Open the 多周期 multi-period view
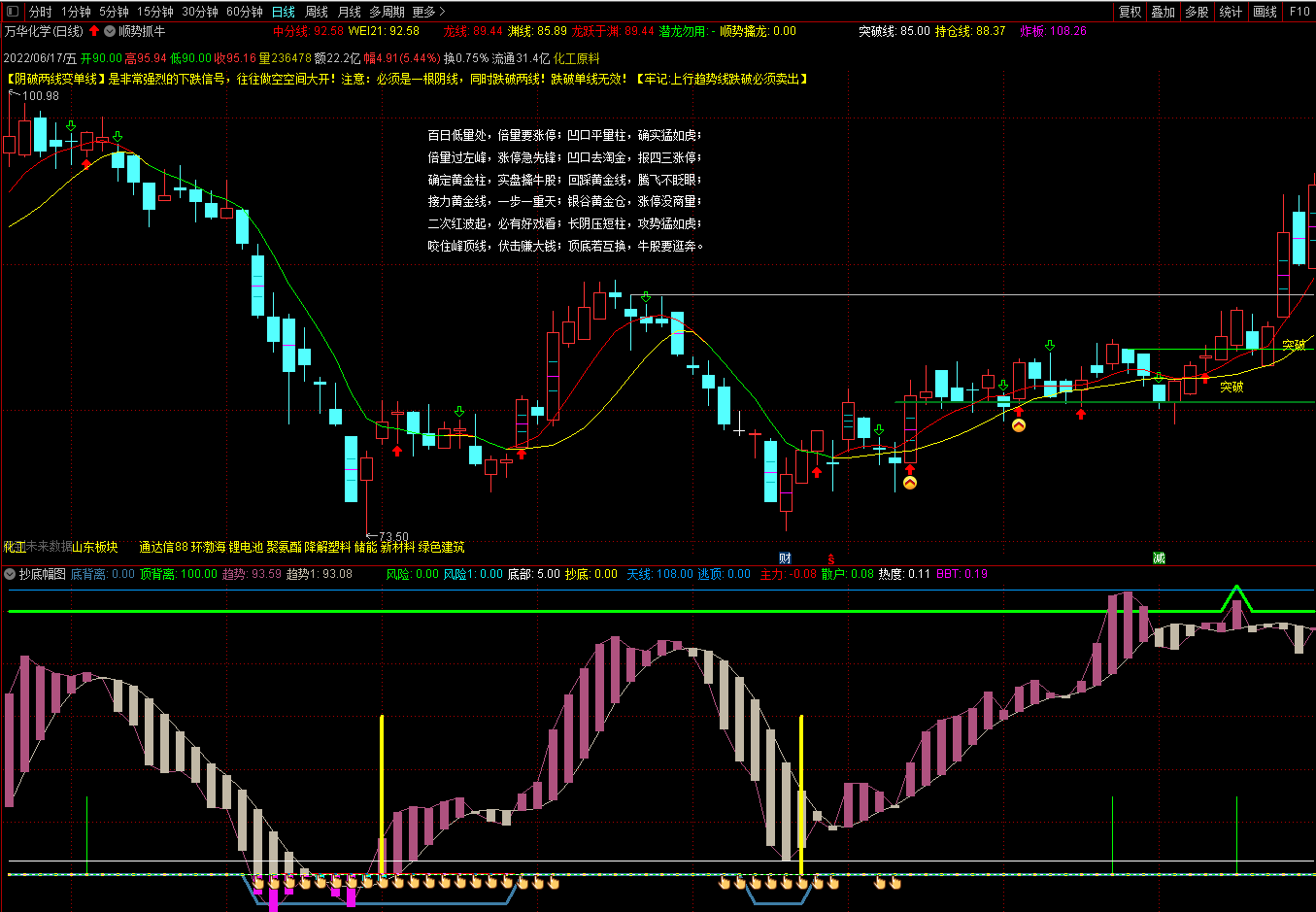Screen dimensions: 1316x912 388,12
